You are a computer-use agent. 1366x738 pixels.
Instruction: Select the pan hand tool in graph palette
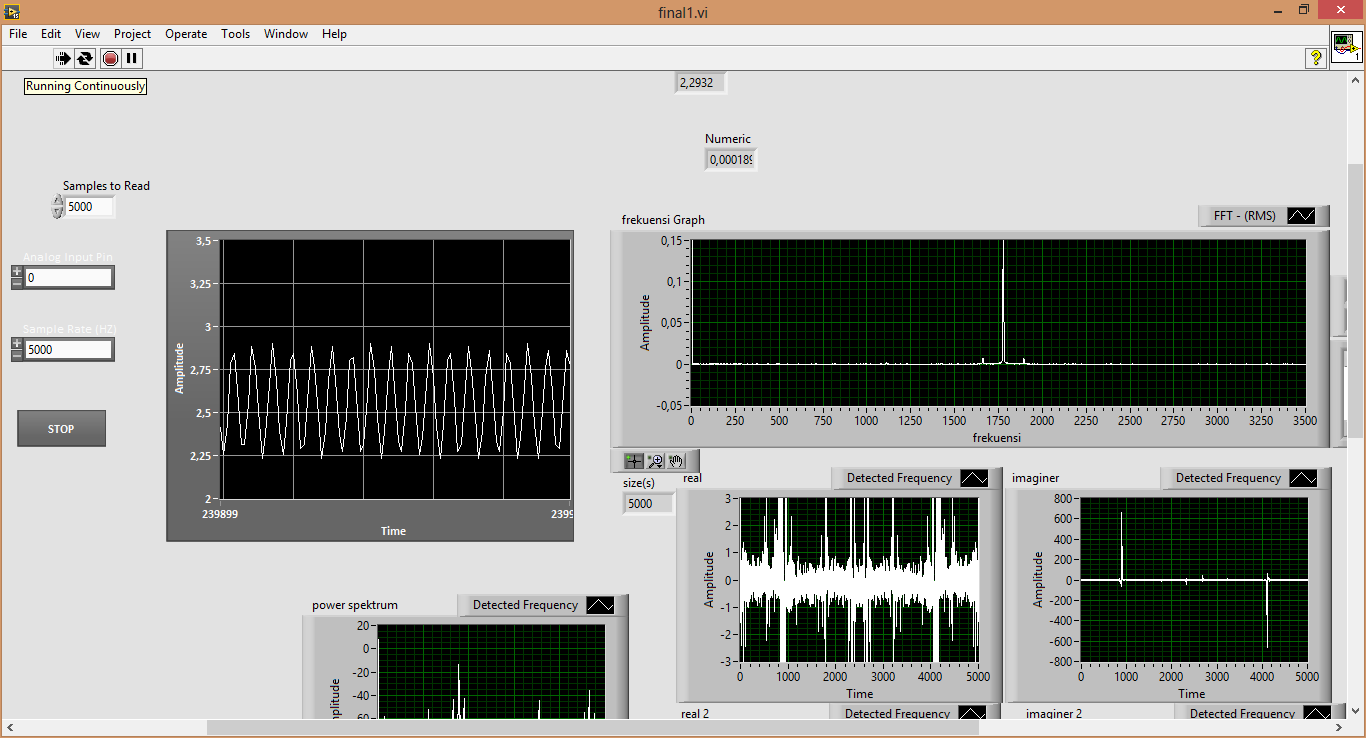coord(677,461)
